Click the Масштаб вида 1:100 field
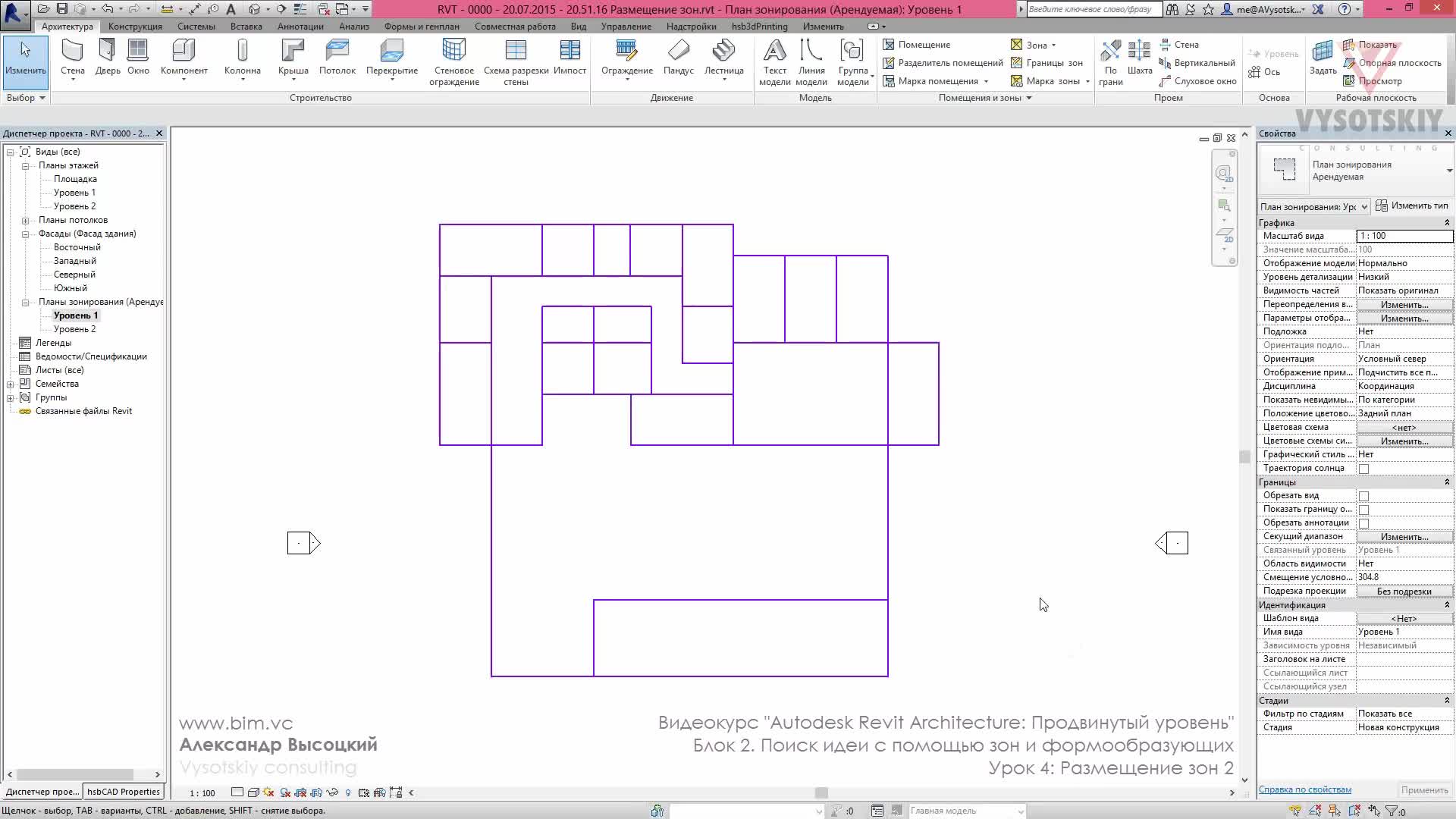This screenshot has height=819, width=1456. pos(1404,236)
